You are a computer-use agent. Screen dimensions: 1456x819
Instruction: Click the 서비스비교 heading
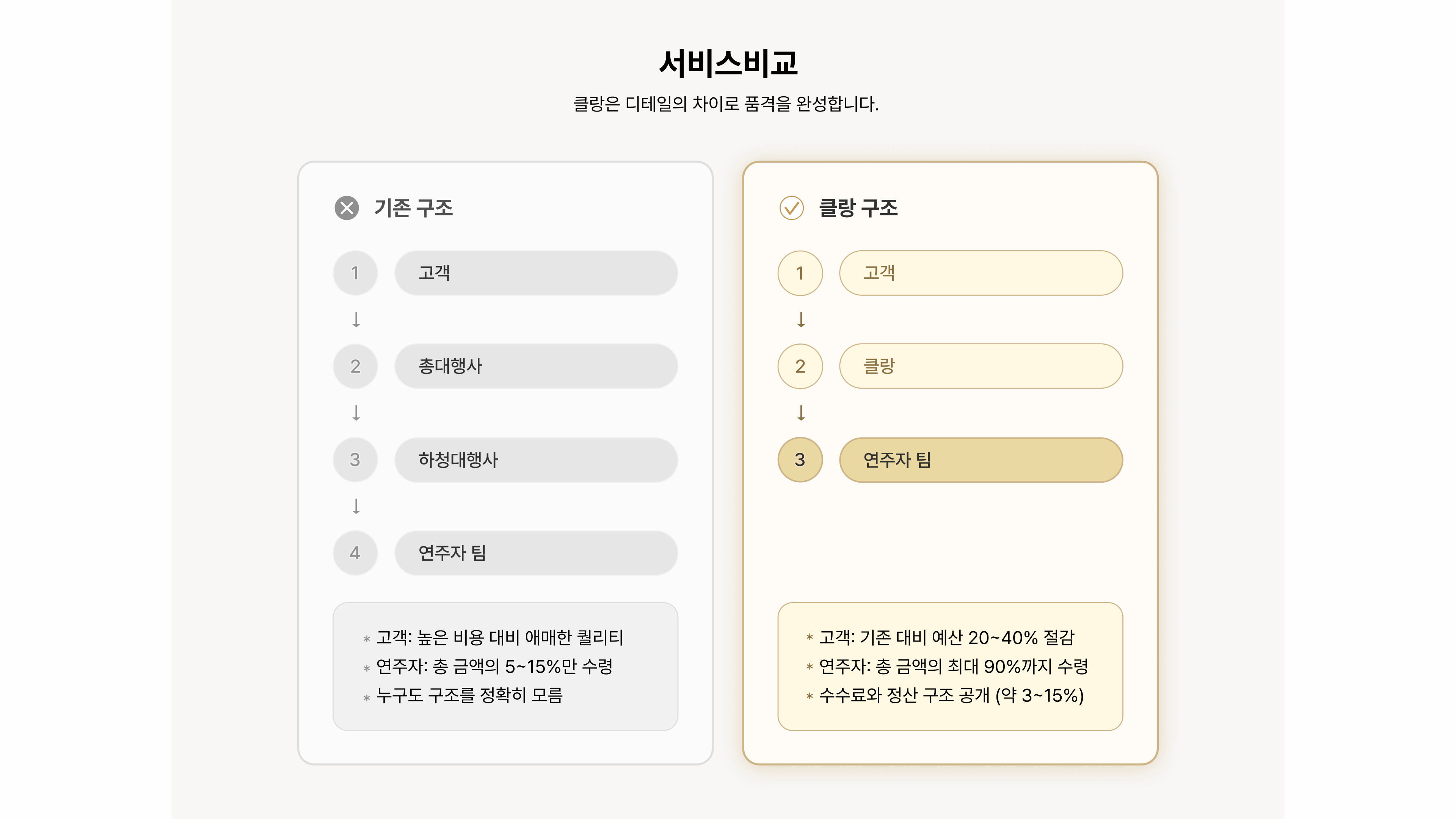pos(728,62)
